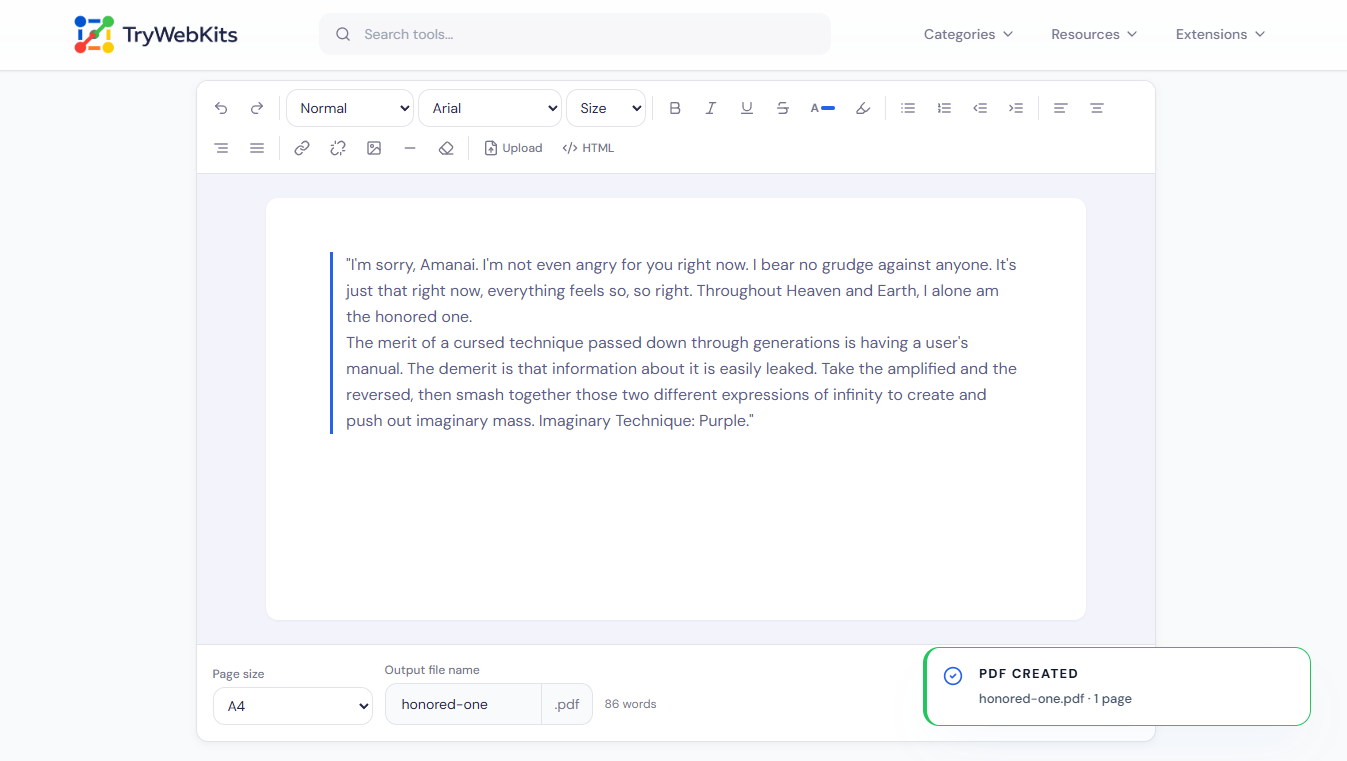This screenshot has height=761, width=1347.
Task: Click the '86 words' counter
Action: tap(631, 704)
